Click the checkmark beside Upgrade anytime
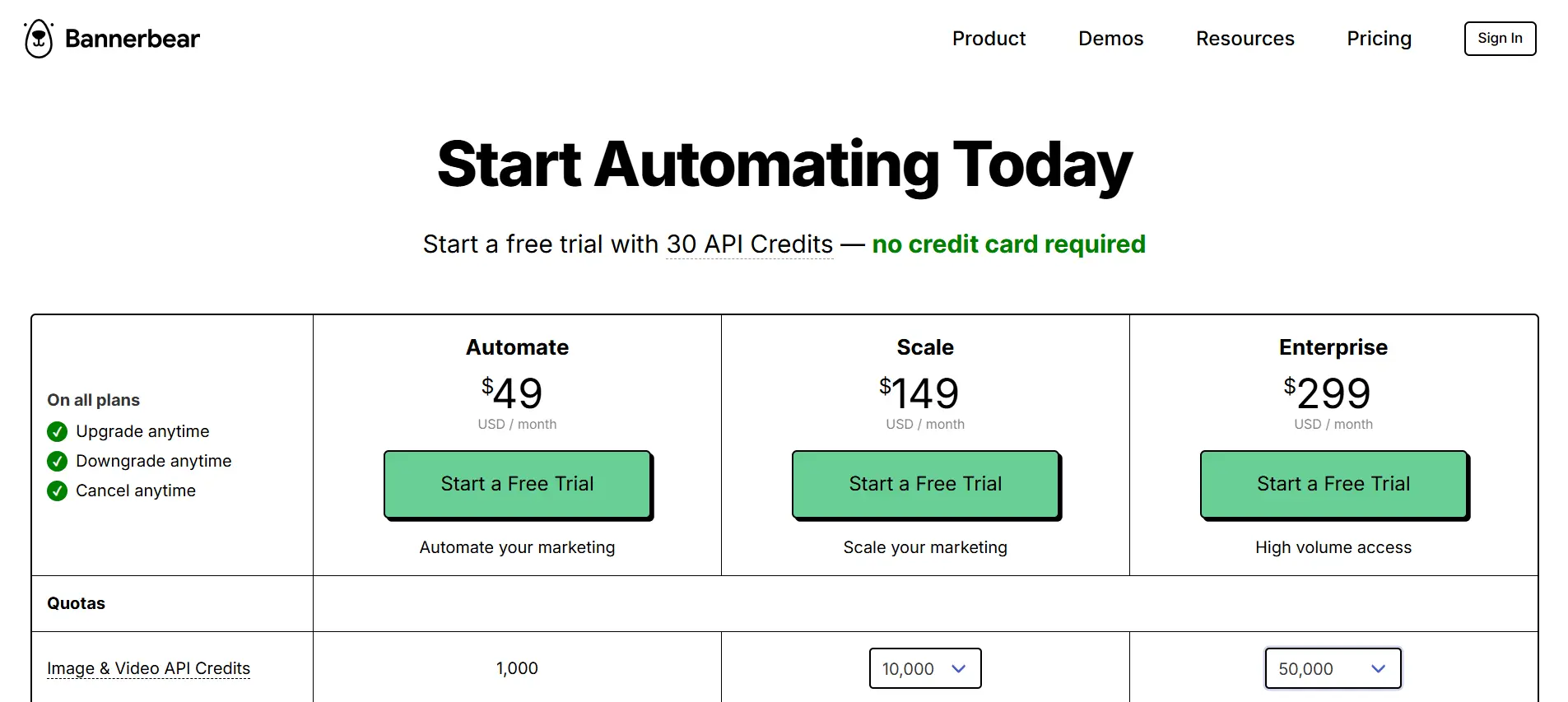This screenshot has width=1568, height=702. [x=57, y=431]
